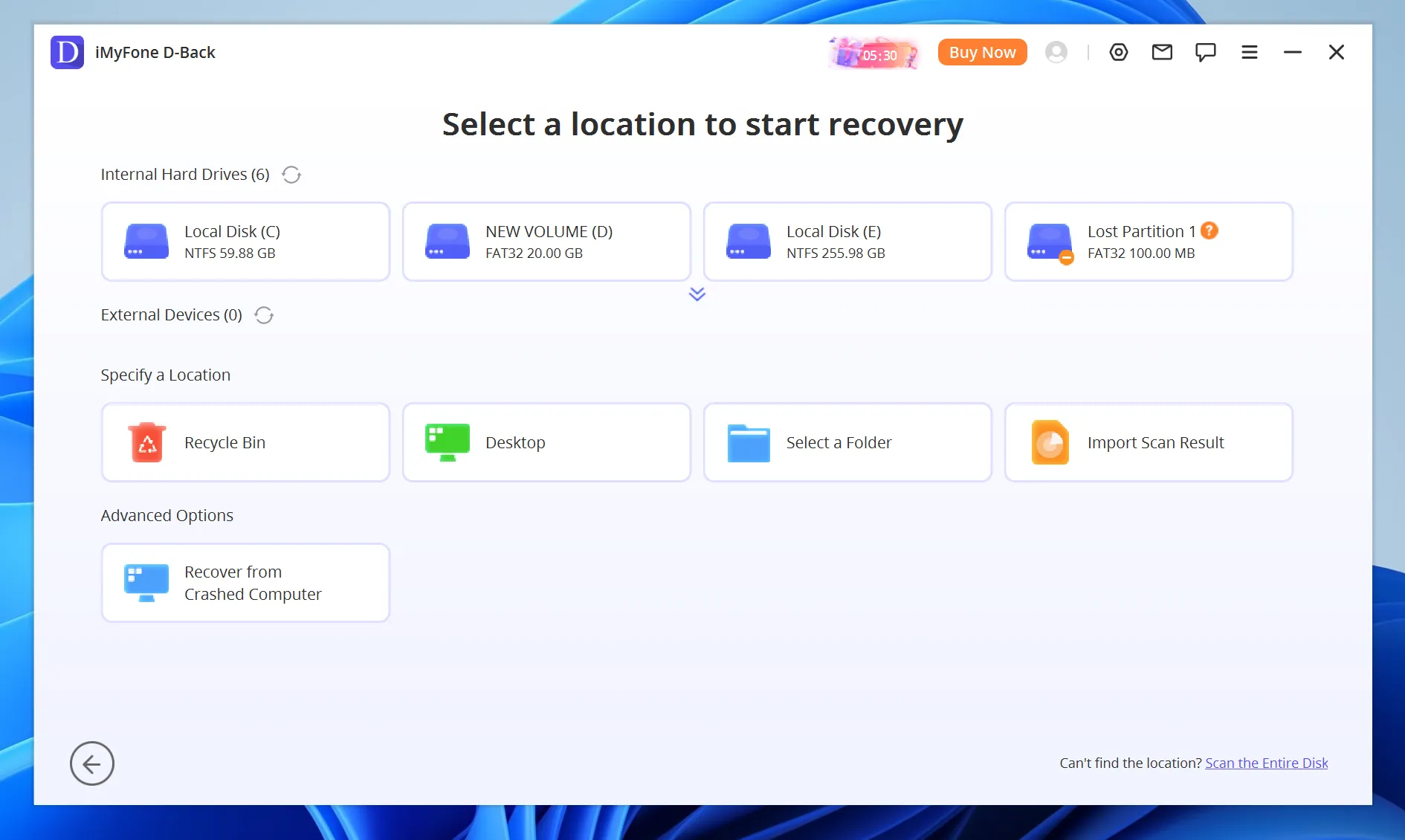Go back with the circular arrow button

click(92, 763)
